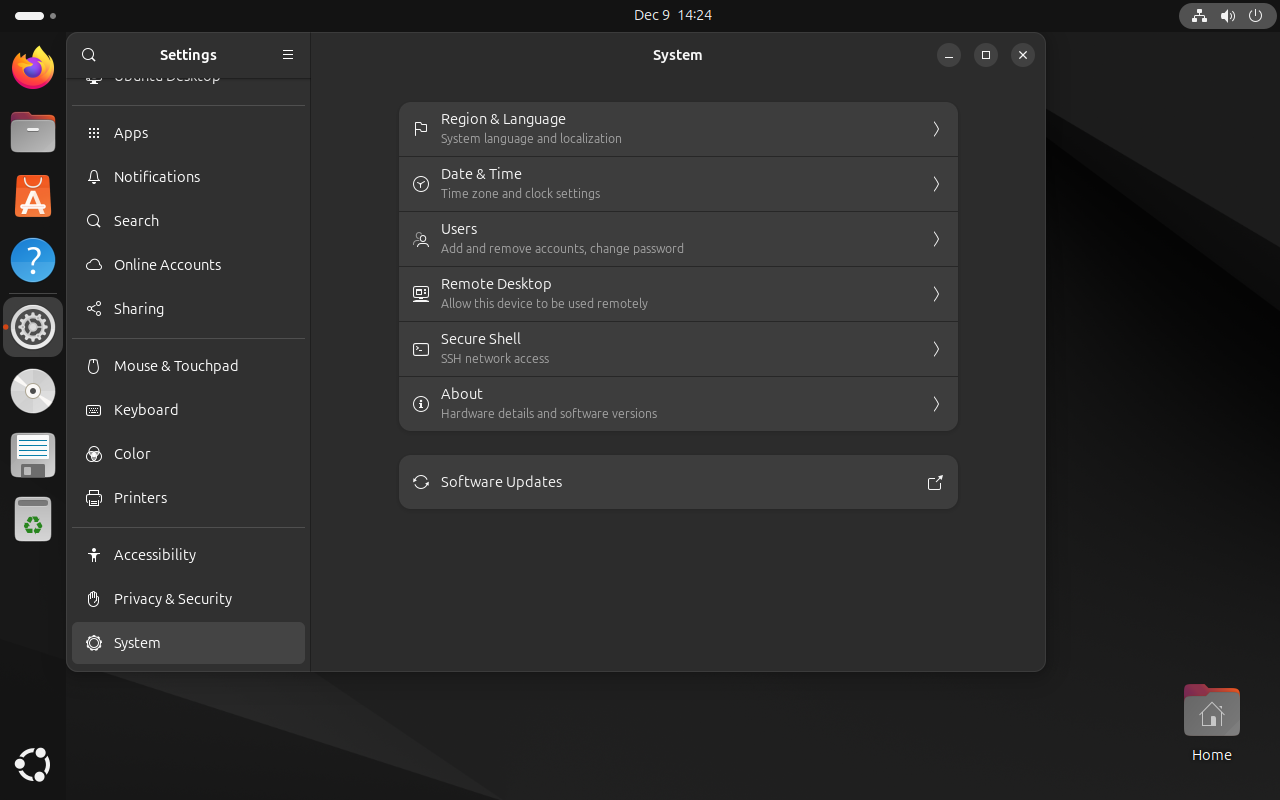
Task: Expand the Remote Desktop row chevron
Action: (936, 294)
